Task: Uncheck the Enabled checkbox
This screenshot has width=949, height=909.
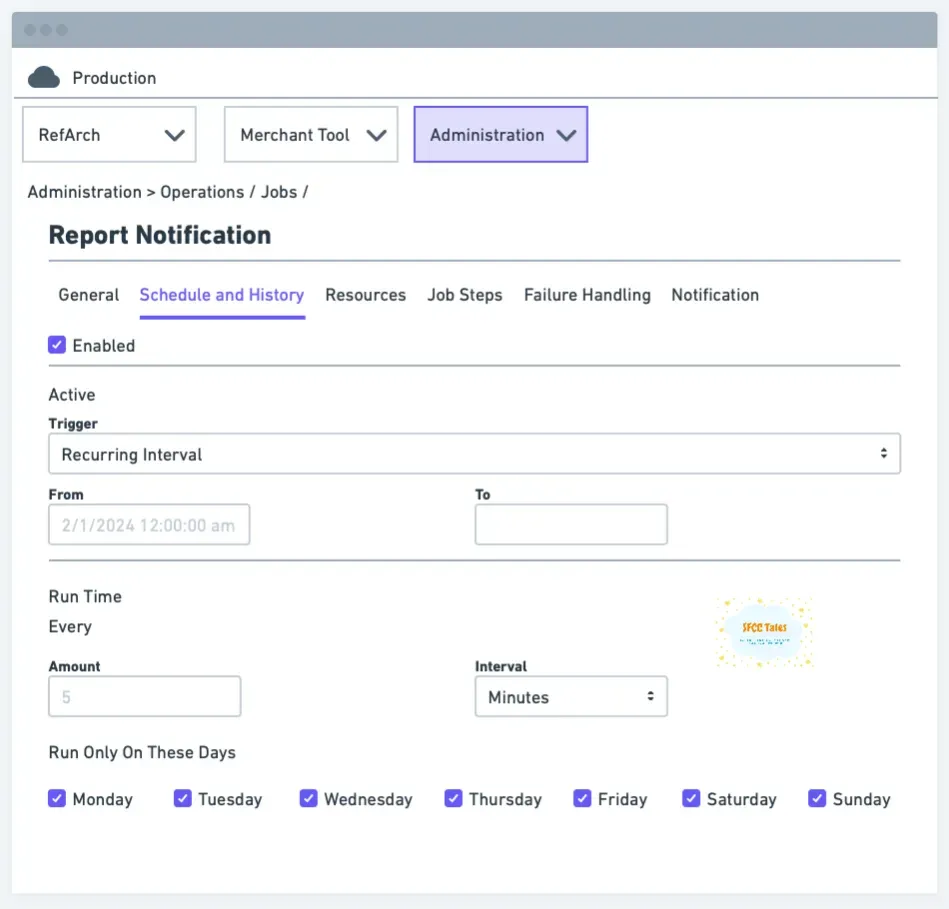Action: 57,345
